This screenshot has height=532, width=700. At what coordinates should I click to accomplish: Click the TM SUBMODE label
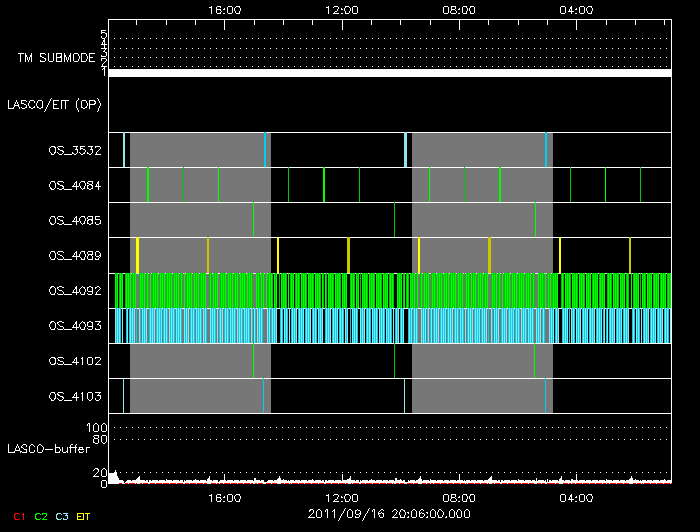click(54, 58)
